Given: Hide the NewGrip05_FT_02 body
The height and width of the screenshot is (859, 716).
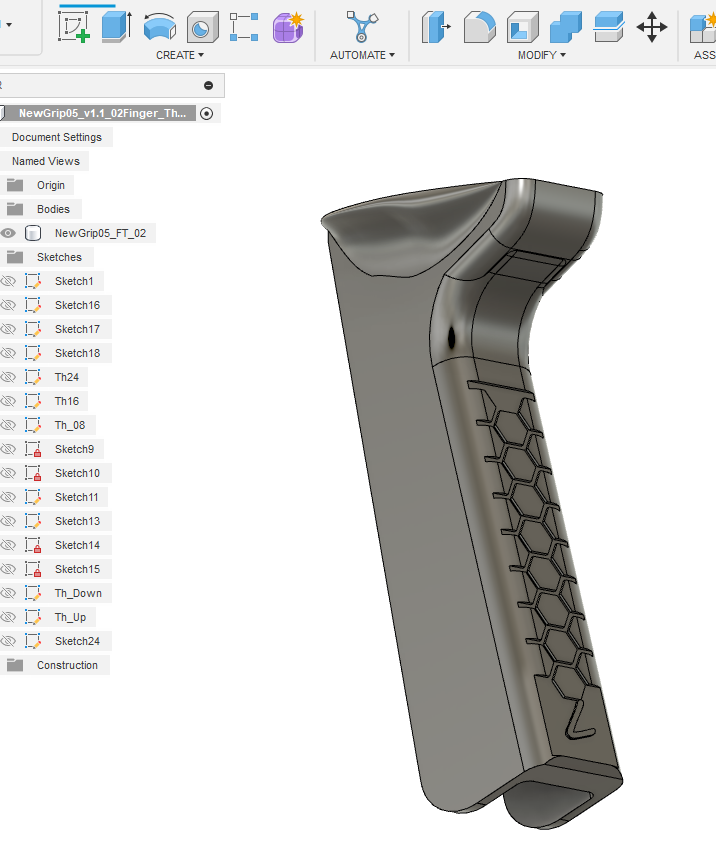Looking at the screenshot, I should coord(8,233).
